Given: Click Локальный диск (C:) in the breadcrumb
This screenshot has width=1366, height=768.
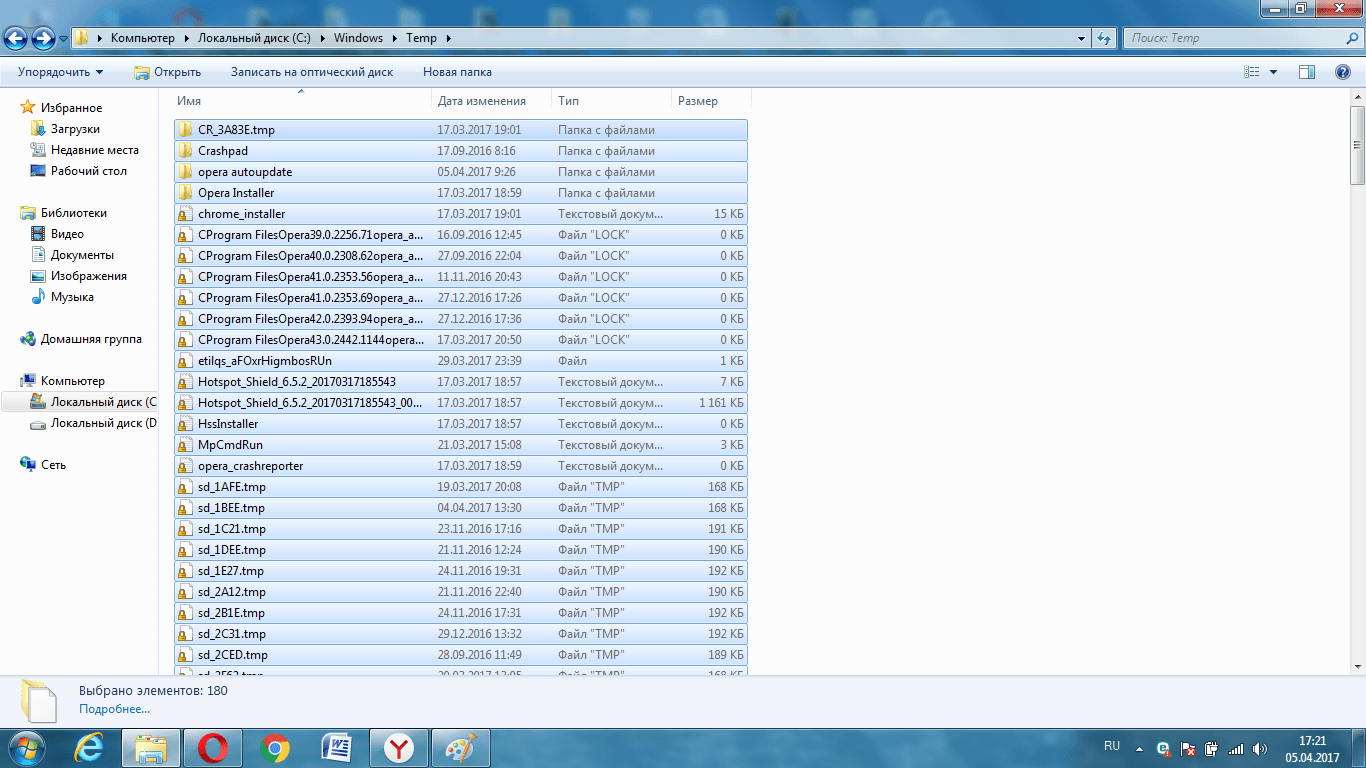Looking at the screenshot, I should pos(255,38).
